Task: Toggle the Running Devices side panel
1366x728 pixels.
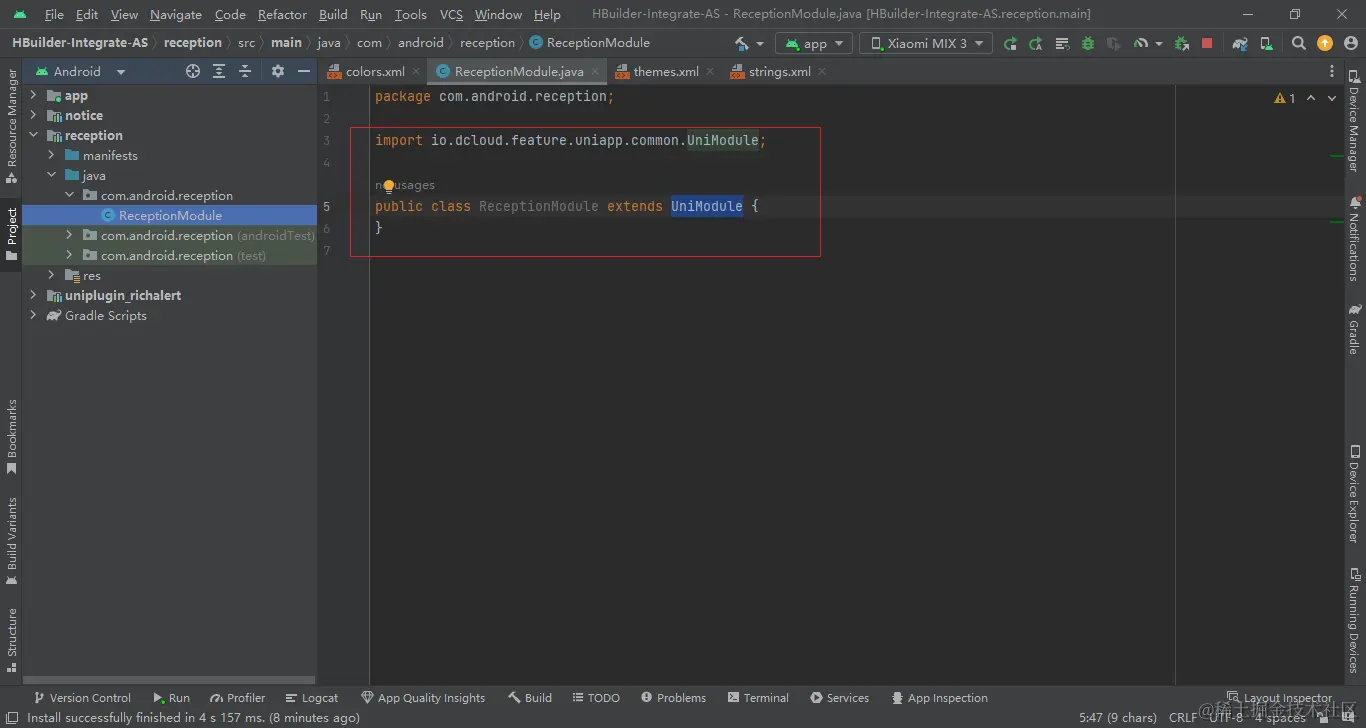Action: click(1354, 620)
